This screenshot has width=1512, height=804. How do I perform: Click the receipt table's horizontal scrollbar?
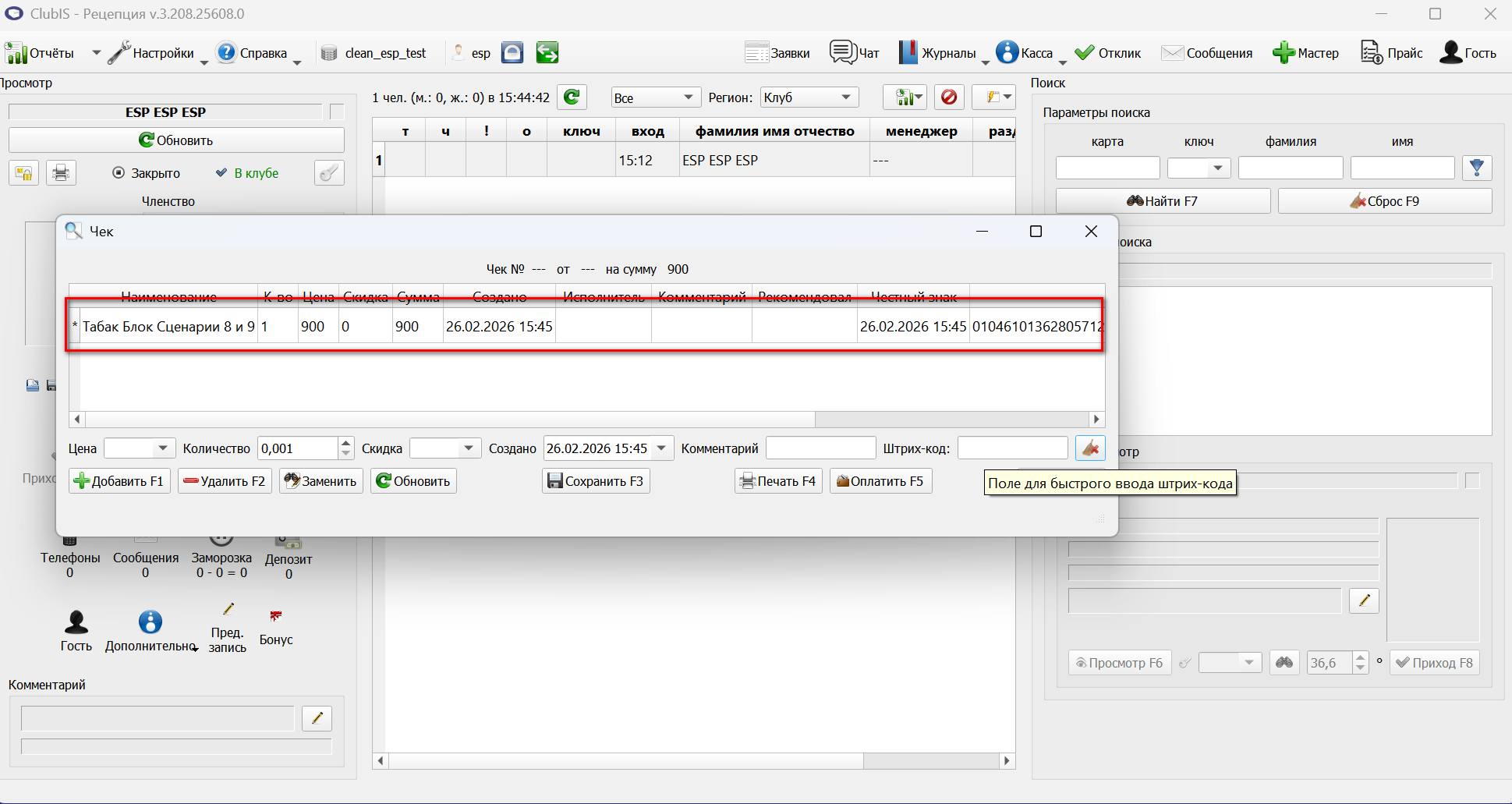pos(586,420)
